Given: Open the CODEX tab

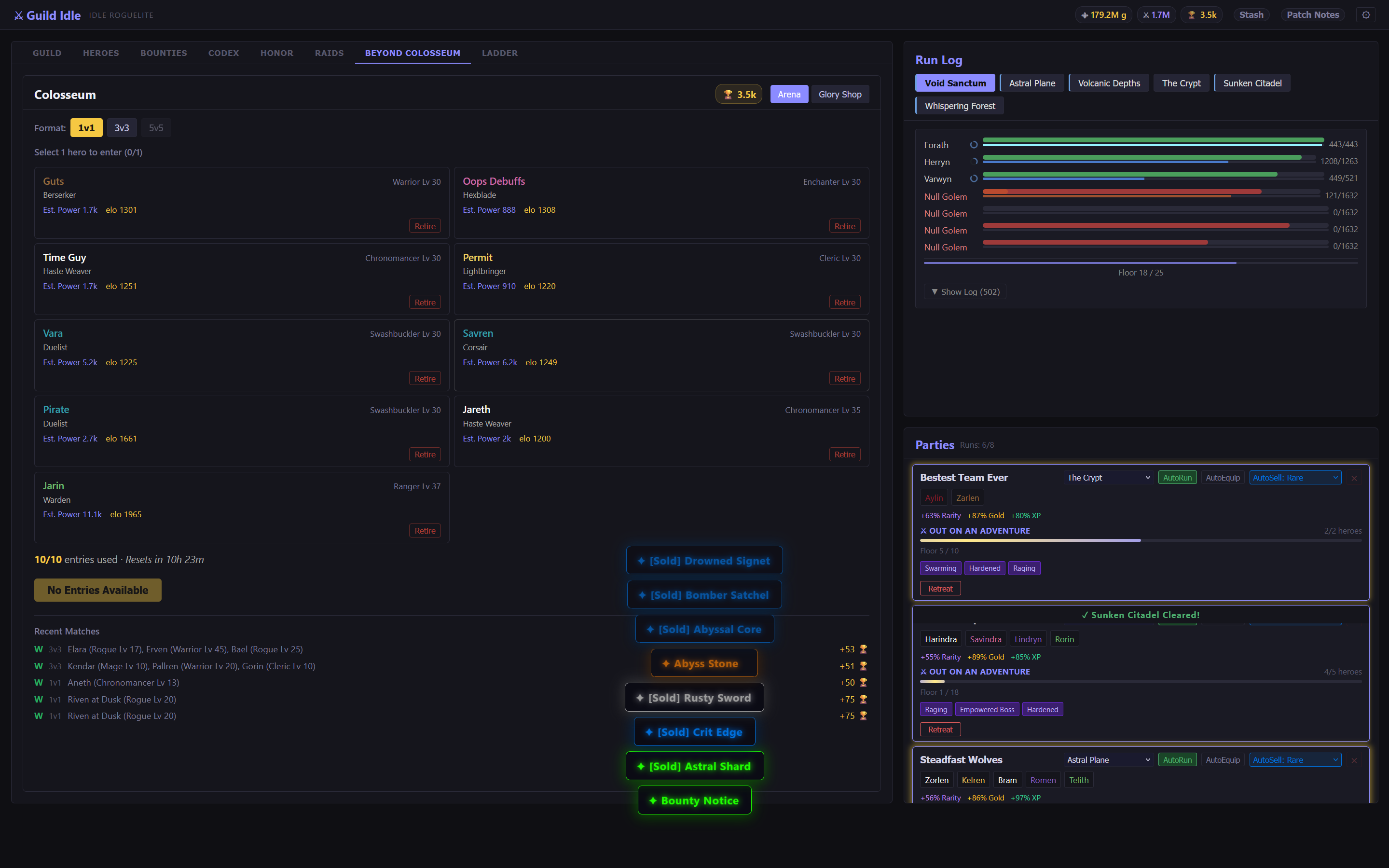Looking at the screenshot, I should click(x=223, y=53).
